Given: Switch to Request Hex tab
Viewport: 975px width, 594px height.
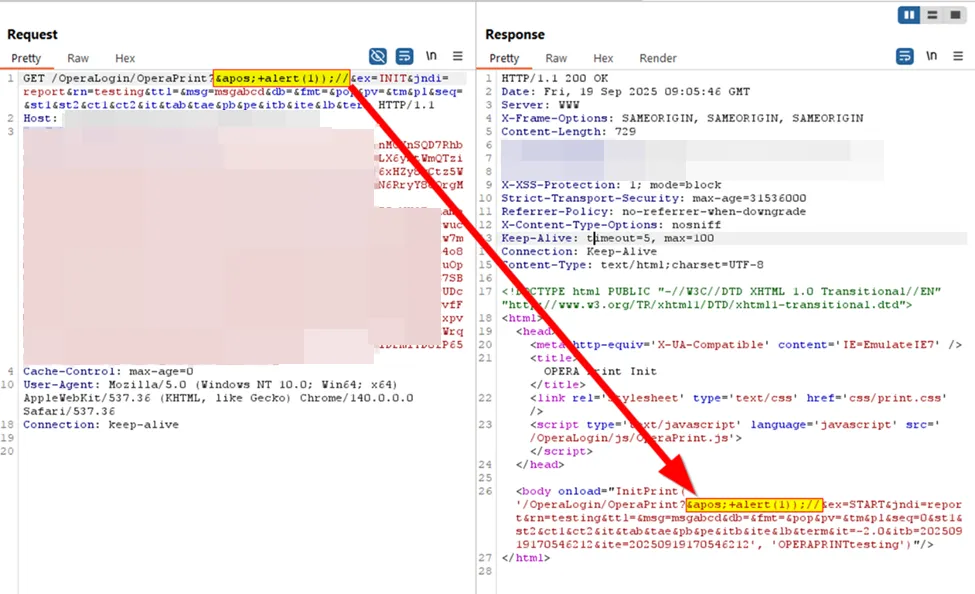Looking at the screenshot, I should pos(125,59).
